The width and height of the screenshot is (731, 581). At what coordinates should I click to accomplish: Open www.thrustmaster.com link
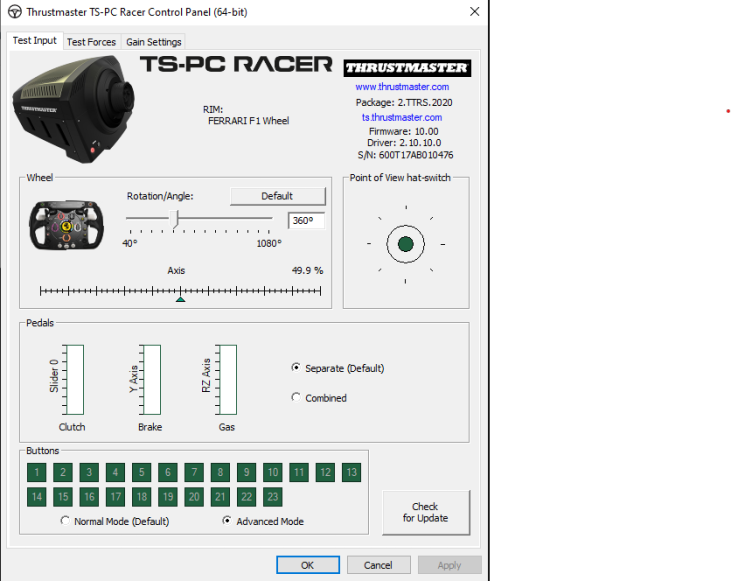point(402,87)
